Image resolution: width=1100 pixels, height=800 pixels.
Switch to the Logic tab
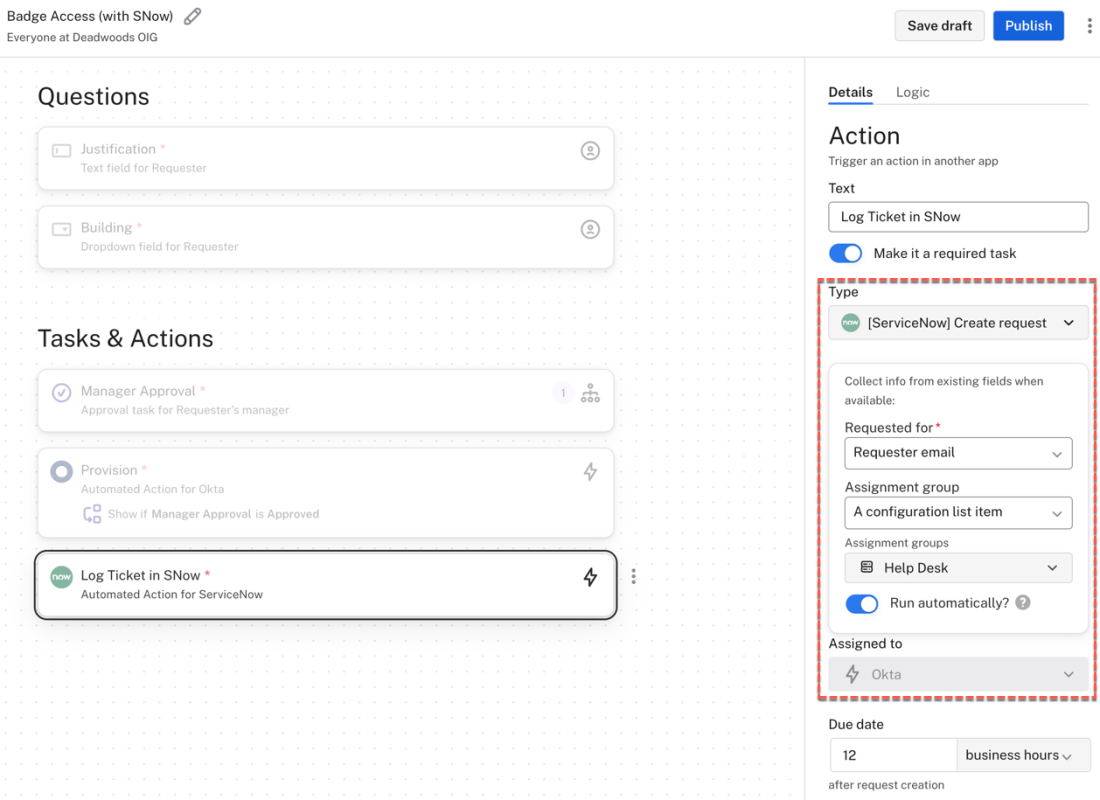tap(912, 92)
